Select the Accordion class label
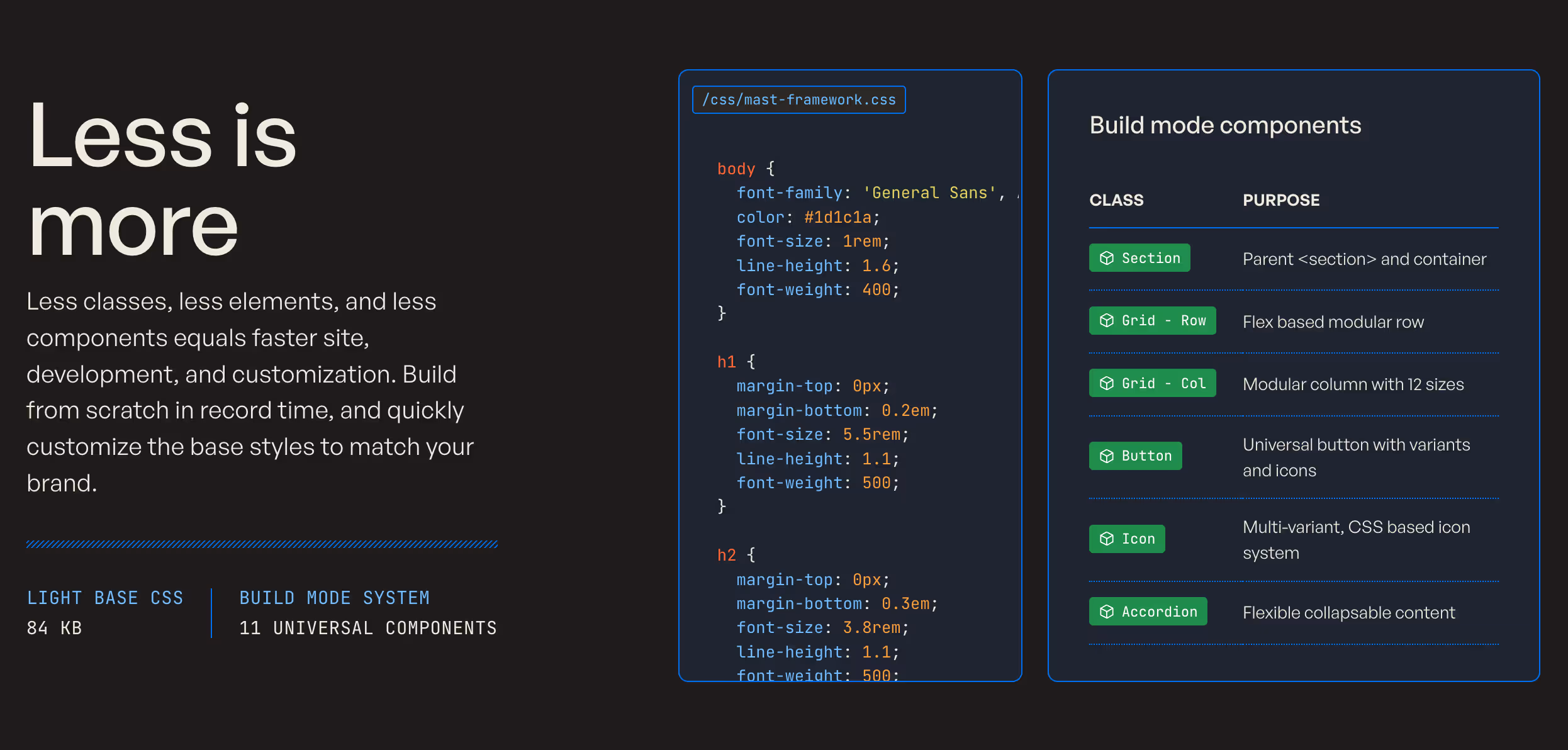 coord(1159,612)
